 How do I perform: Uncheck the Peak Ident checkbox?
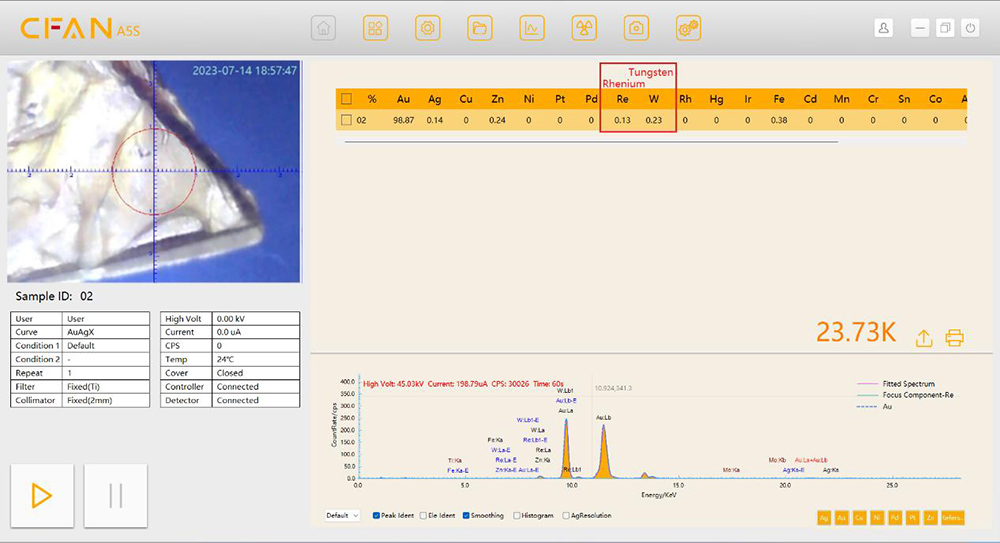click(x=376, y=516)
